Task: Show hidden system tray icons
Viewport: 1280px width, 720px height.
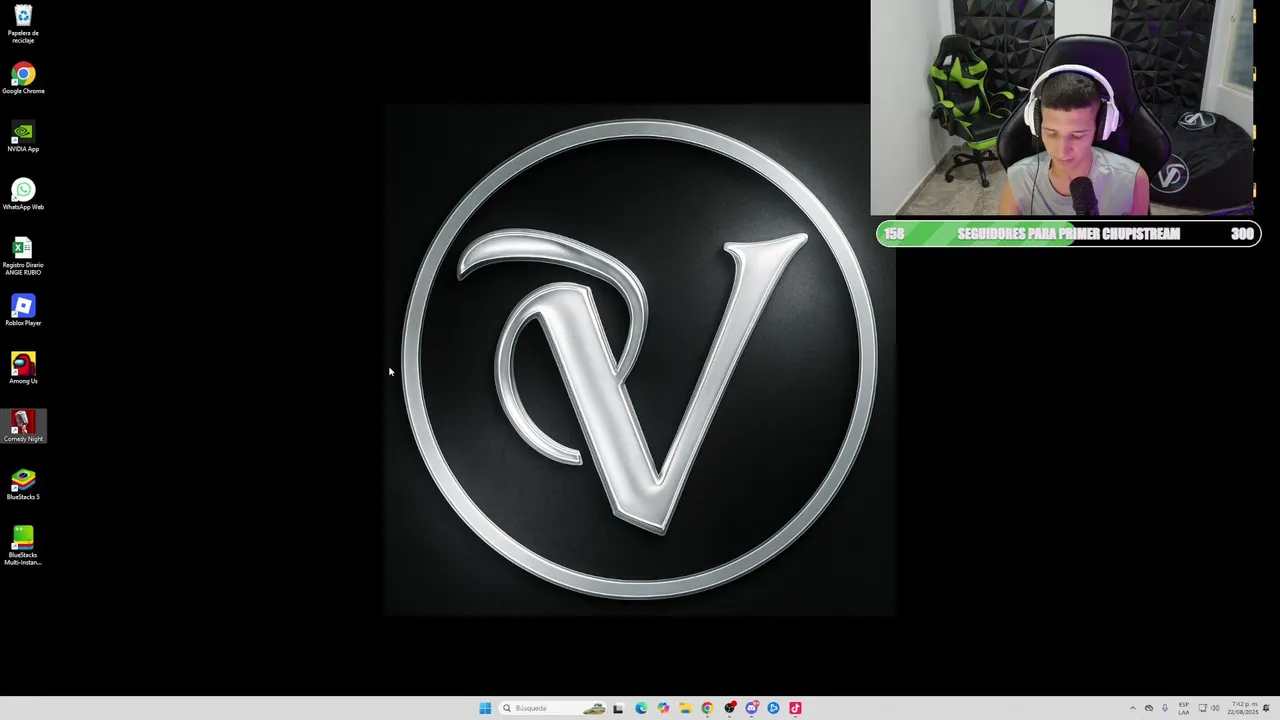Action: tap(1133, 708)
